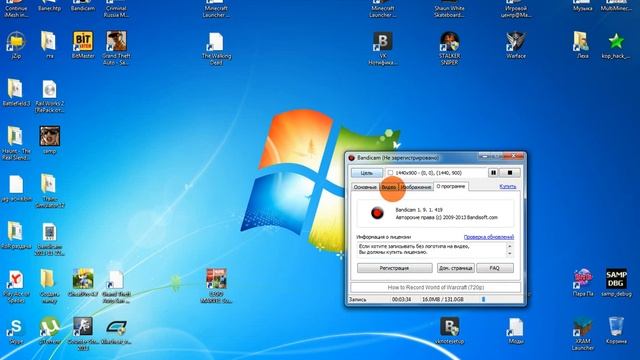Select the Trainz Simulator folder icon
This screenshot has height=360, width=640.
[49, 191]
